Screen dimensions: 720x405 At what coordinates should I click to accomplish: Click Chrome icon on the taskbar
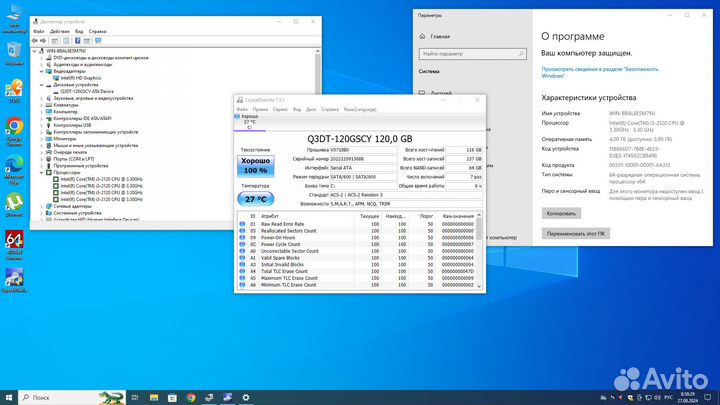[x=191, y=397]
